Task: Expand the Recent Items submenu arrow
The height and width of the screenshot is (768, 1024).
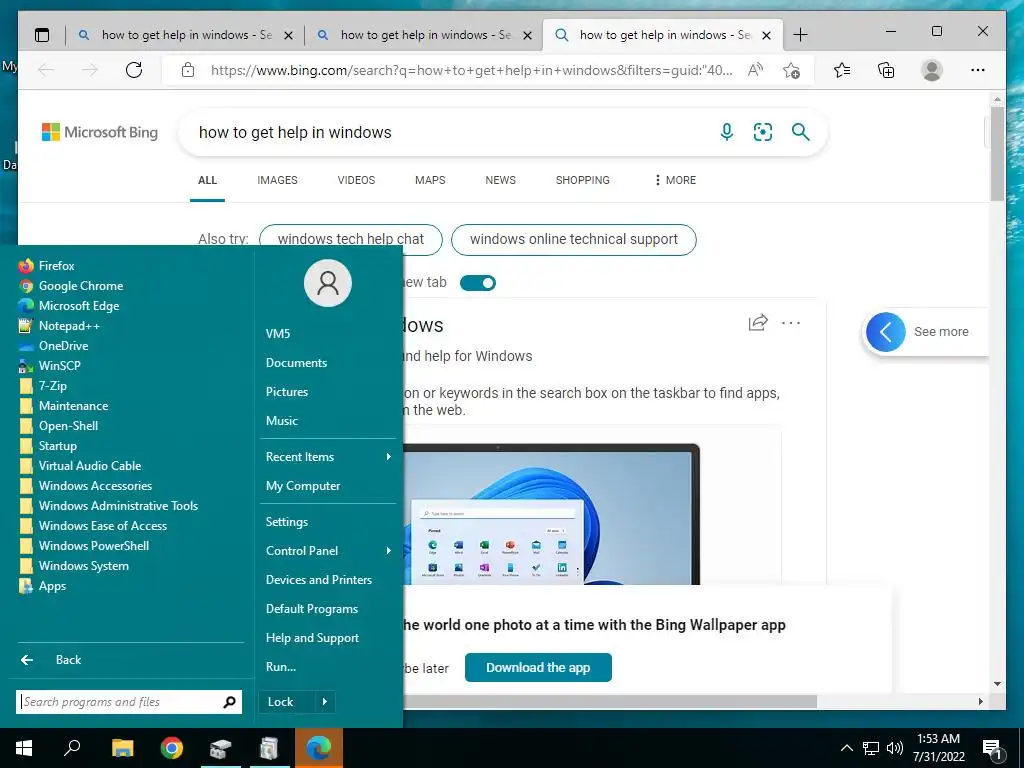Action: point(389,456)
